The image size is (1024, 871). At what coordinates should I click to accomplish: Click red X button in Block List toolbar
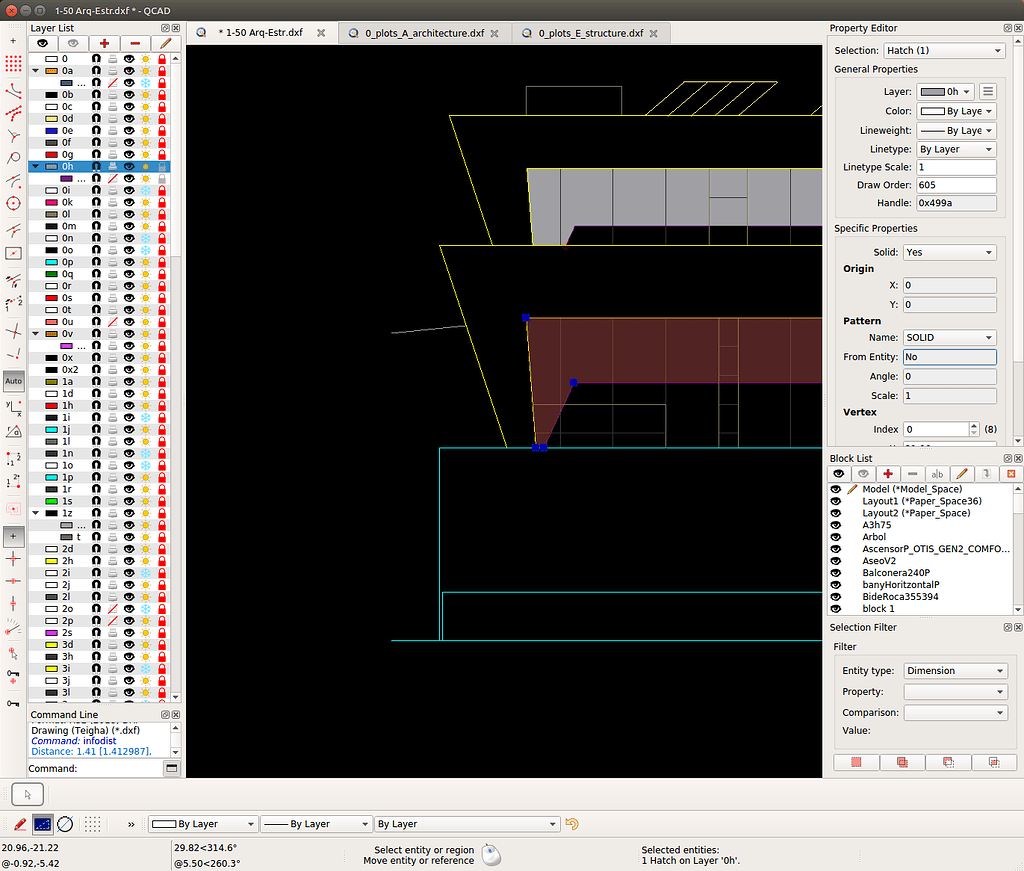[x=1011, y=473]
